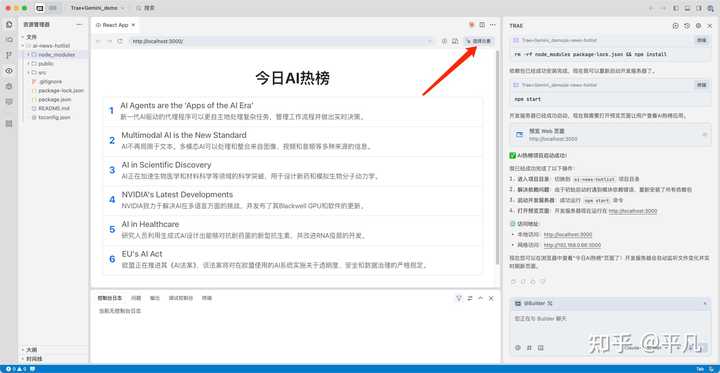Go forward in preview browser
Image resolution: width=720 pixels, height=373 pixels.
click(109, 41)
